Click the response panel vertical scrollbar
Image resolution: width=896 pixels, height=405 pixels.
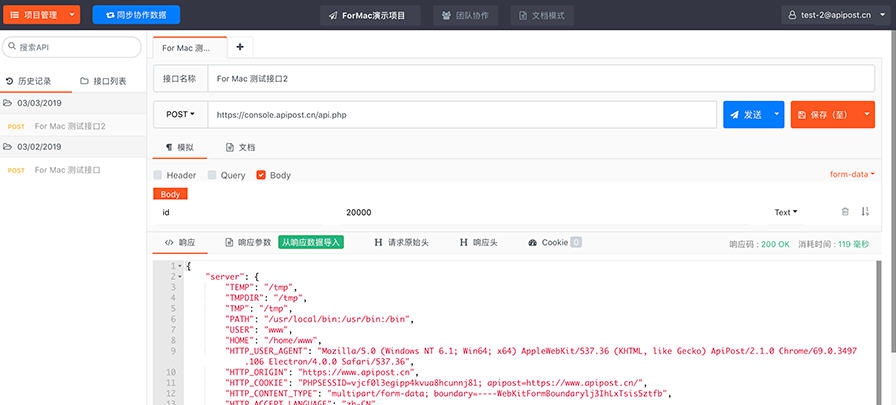(879, 332)
